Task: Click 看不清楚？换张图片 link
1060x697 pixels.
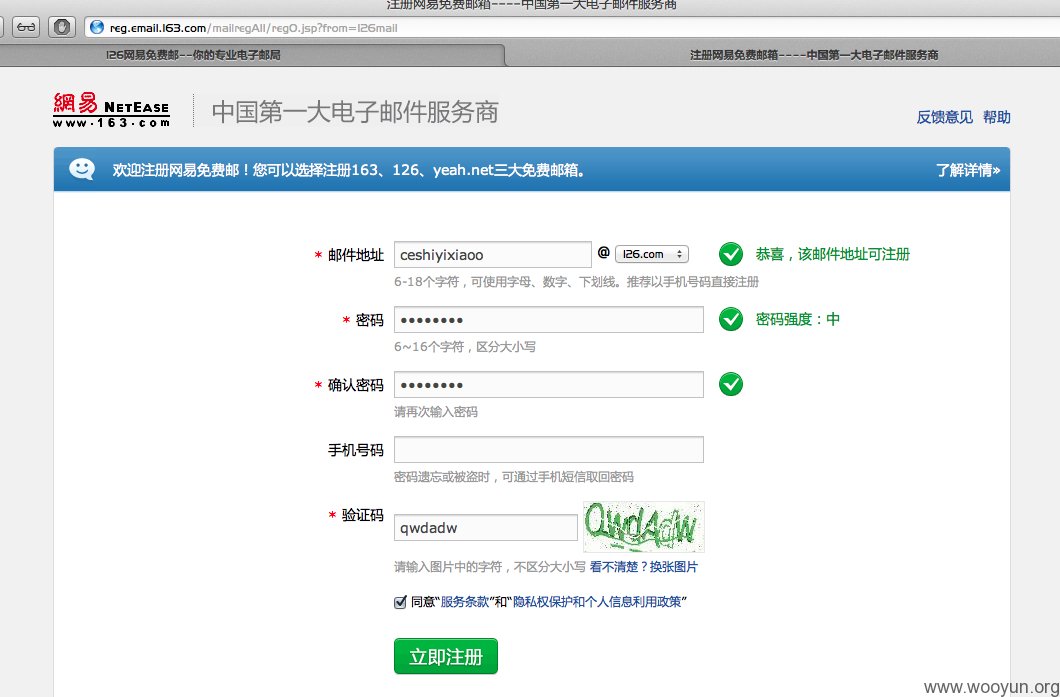Action: tap(644, 567)
